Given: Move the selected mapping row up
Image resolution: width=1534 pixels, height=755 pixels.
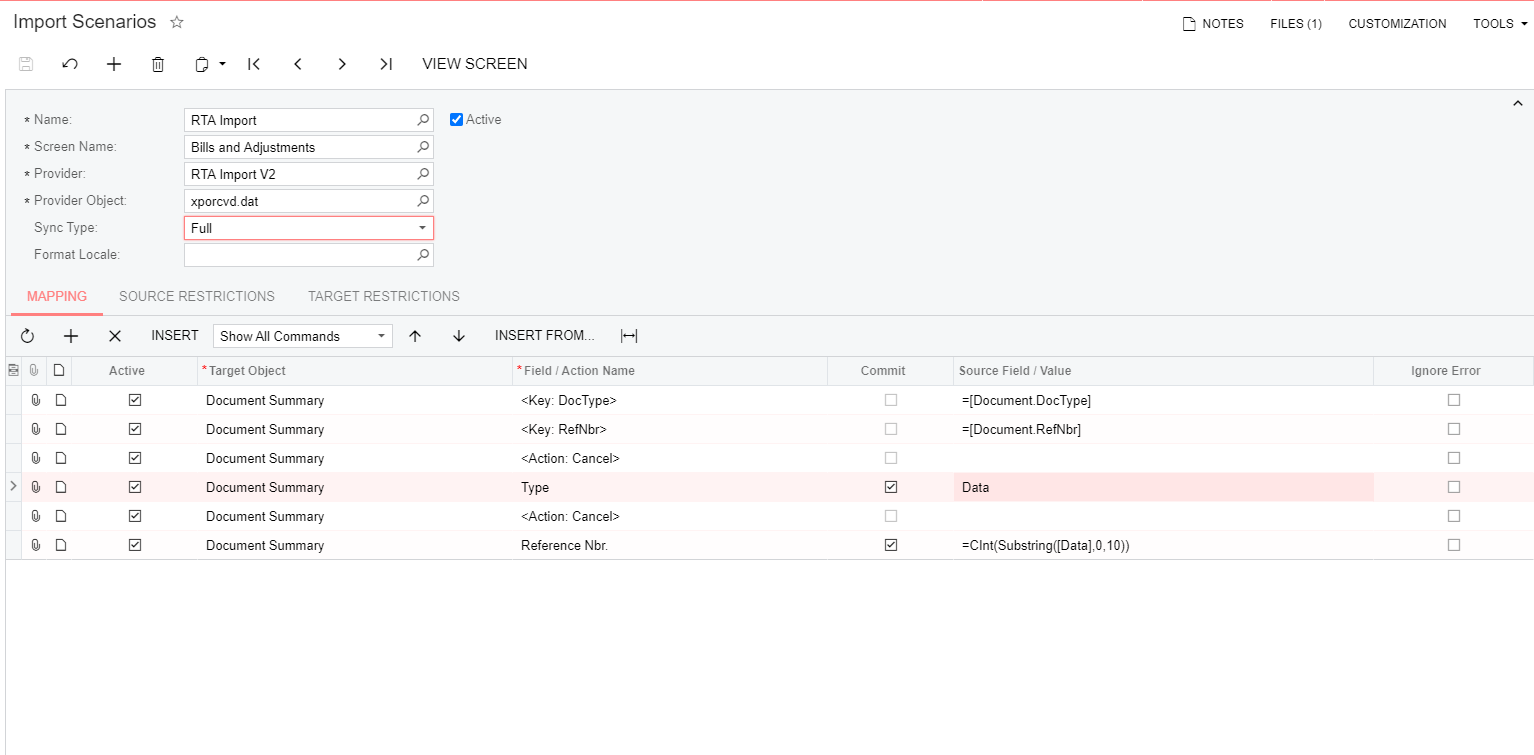Looking at the screenshot, I should click(x=415, y=336).
